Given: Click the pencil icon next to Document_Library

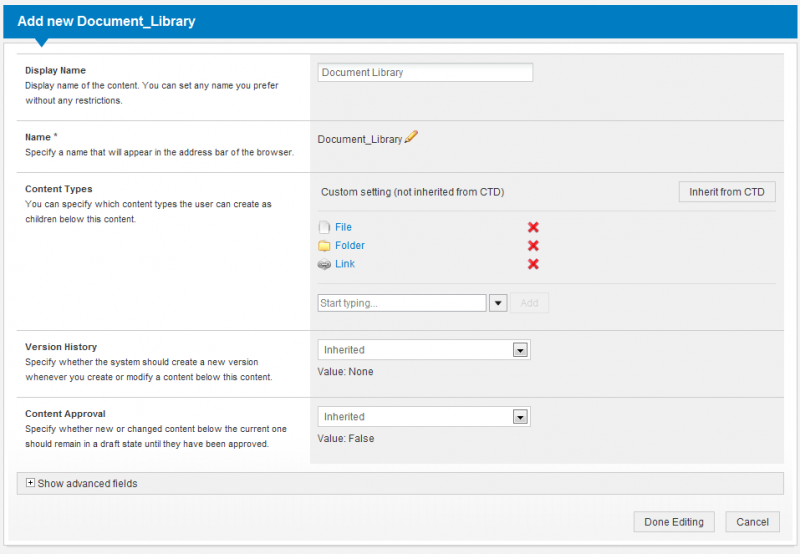Looking at the screenshot, I should pyautogui.click(x=411, y=137).
